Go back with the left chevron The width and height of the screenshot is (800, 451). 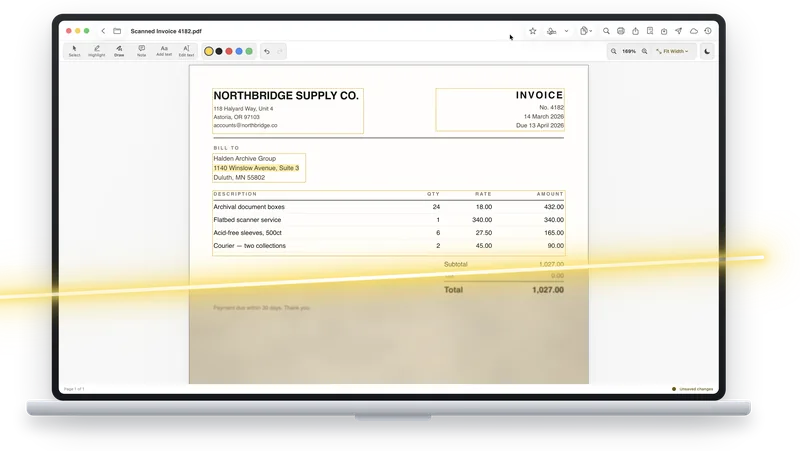pos(103,31)
